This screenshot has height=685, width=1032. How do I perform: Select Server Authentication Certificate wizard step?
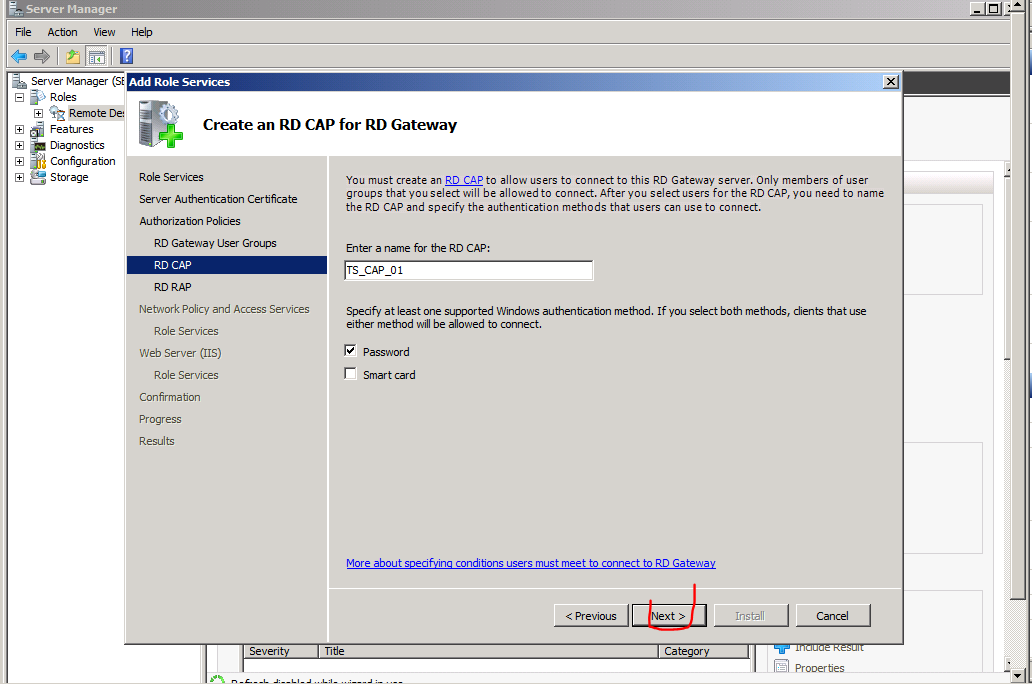pos(218,199)
